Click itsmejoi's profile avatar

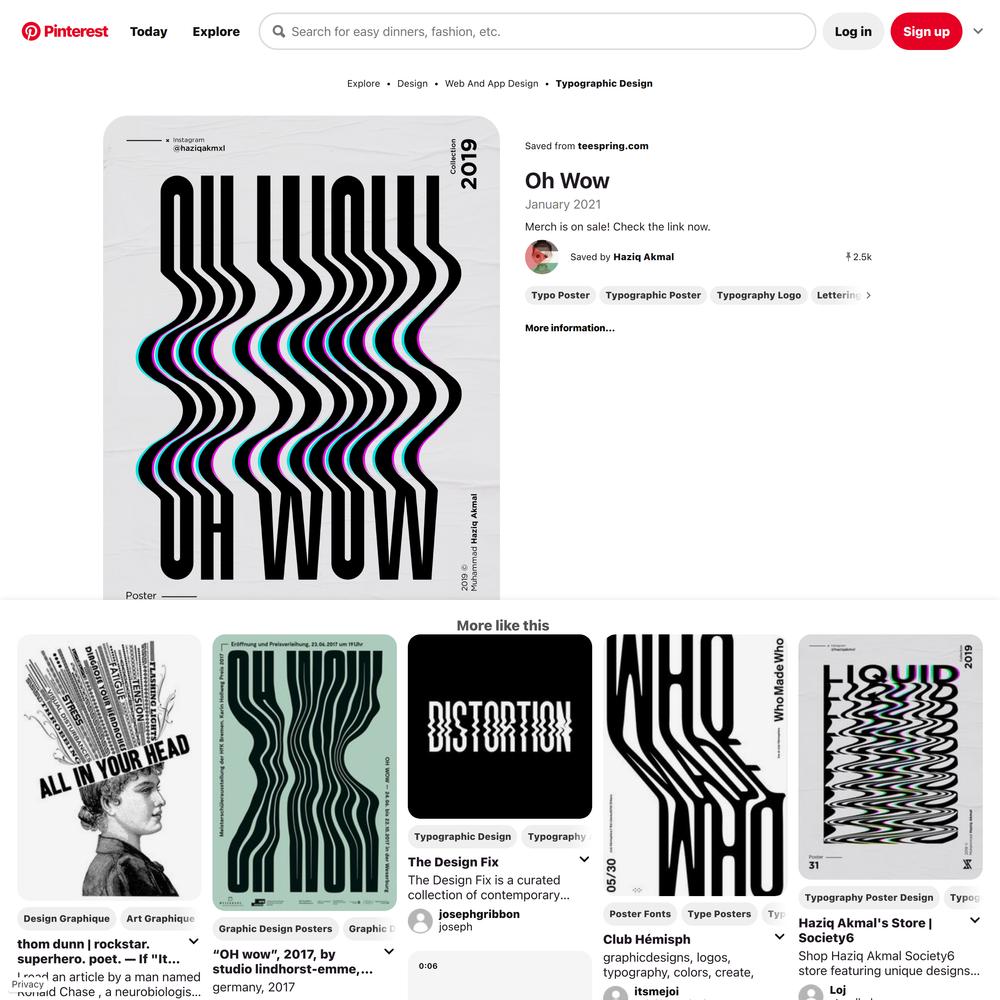(x=615, y=993)
